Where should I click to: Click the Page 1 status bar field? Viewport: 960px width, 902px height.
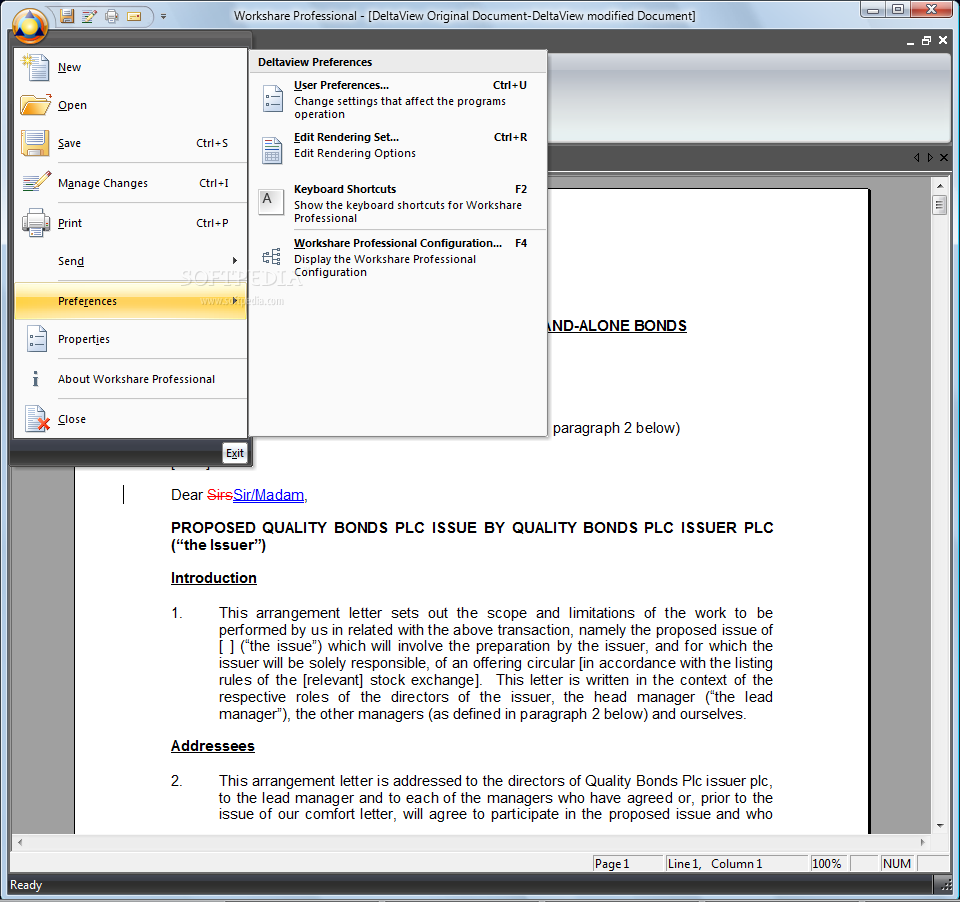click(x=628, y=863)
